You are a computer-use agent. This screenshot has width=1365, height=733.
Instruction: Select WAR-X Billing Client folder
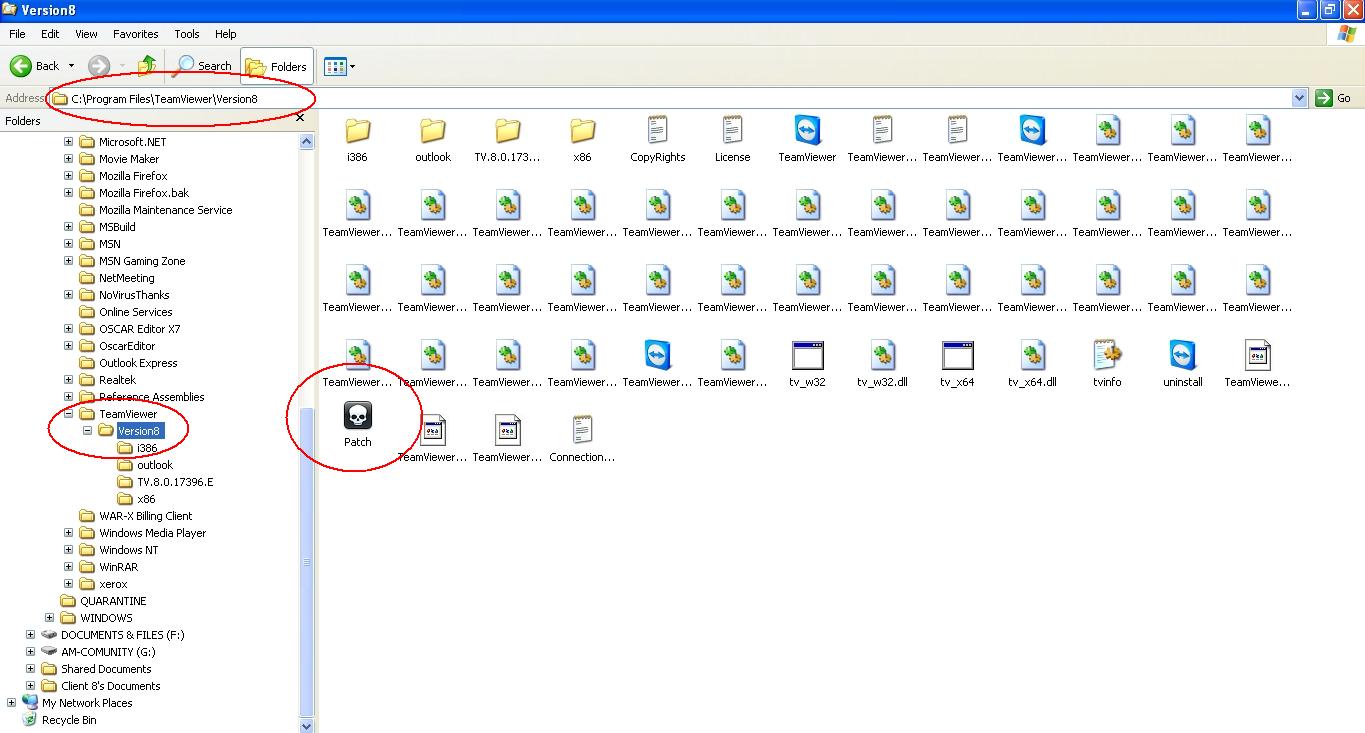[x=145, y=516]
